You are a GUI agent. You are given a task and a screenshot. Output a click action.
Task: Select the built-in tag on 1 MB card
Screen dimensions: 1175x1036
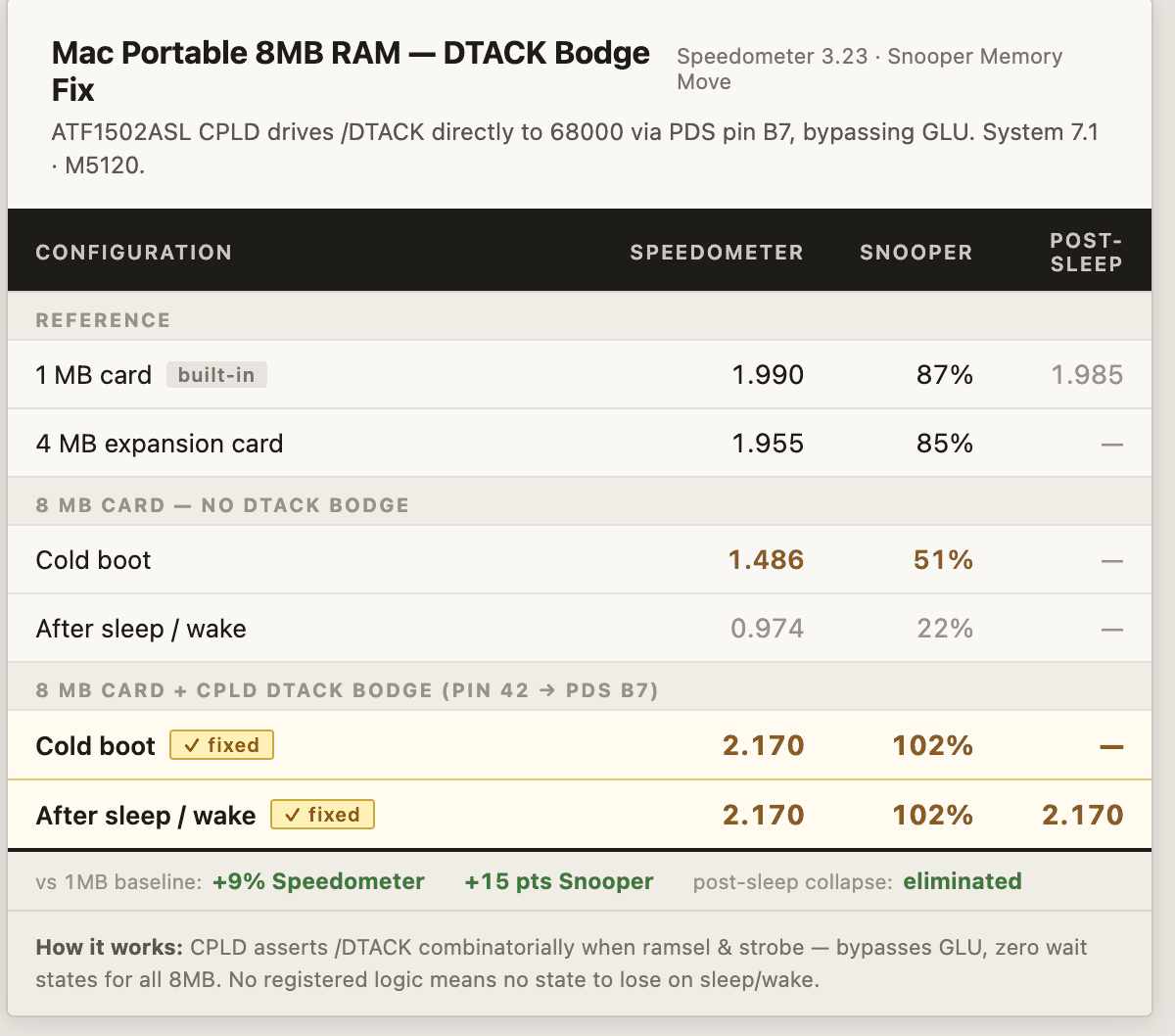[x=216, y=375]
